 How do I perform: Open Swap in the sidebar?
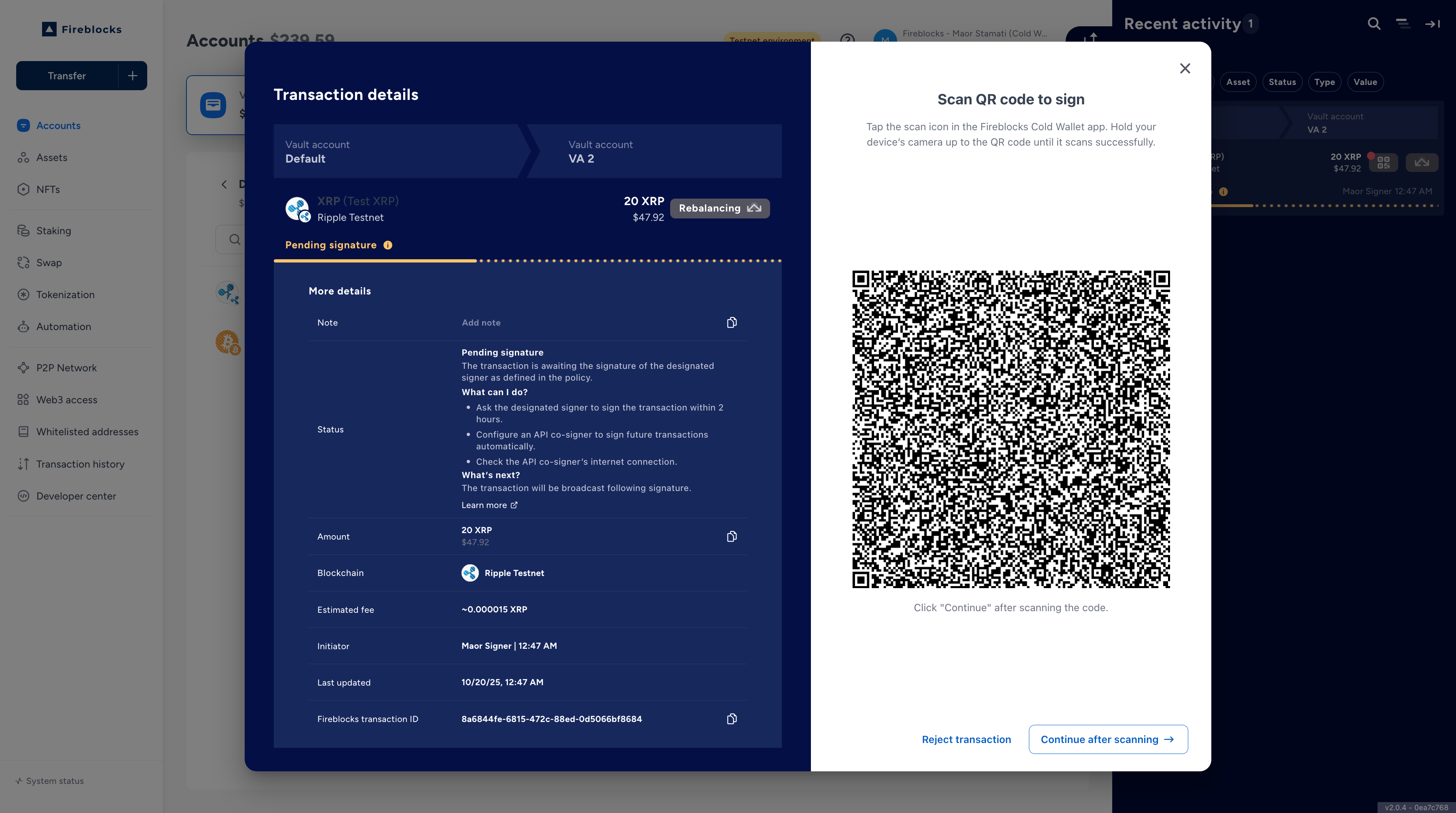(49, 263)
